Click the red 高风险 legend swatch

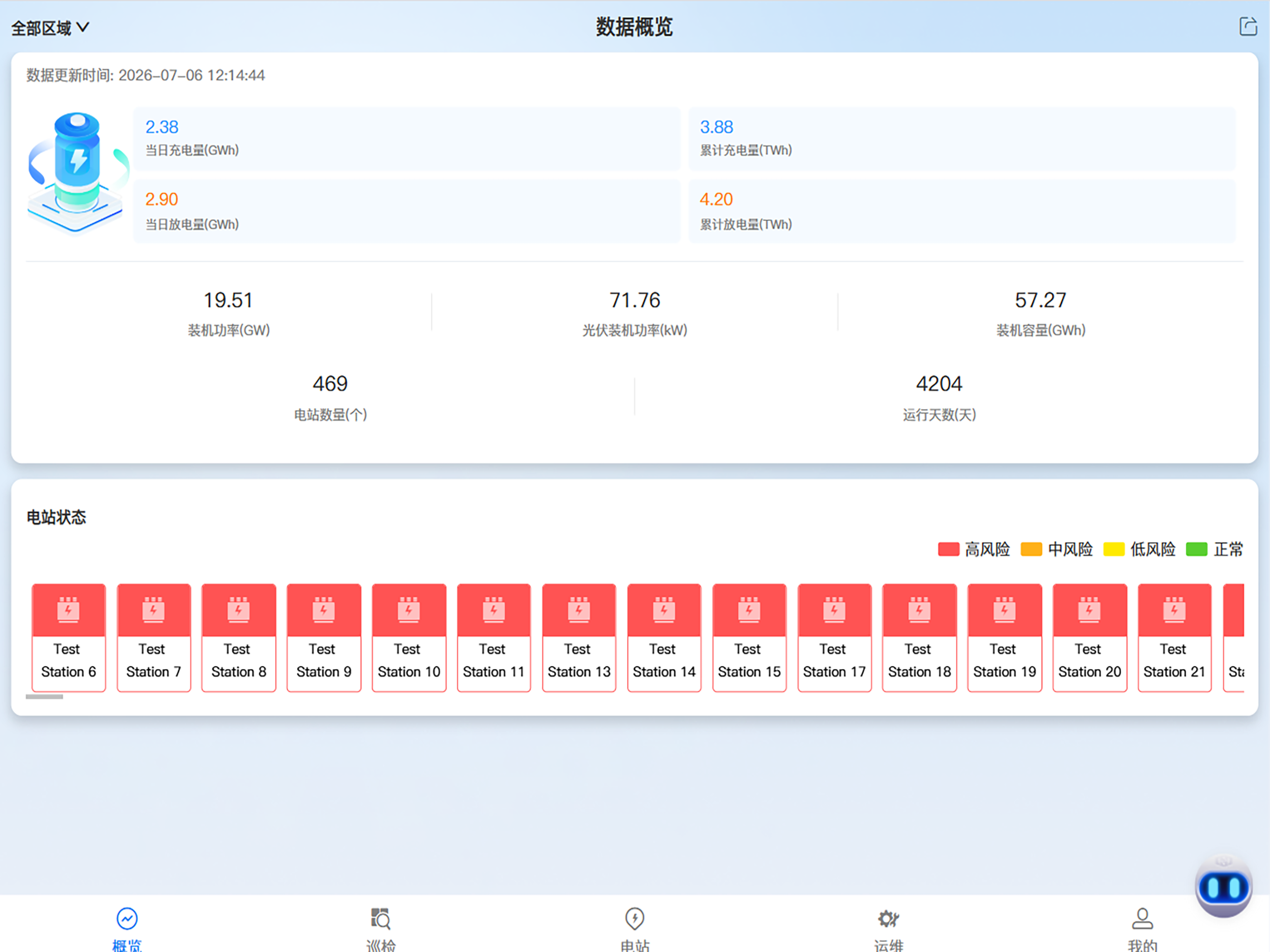tap(948, 549)
